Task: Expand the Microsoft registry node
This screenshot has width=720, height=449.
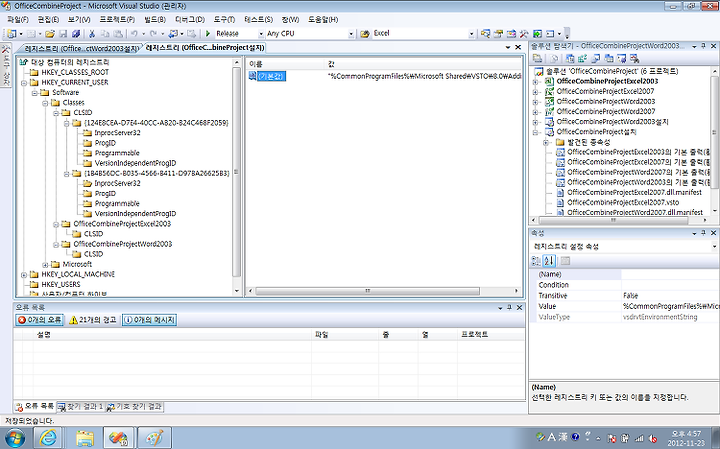Action: pyautogui.click(x=45, y=265)
